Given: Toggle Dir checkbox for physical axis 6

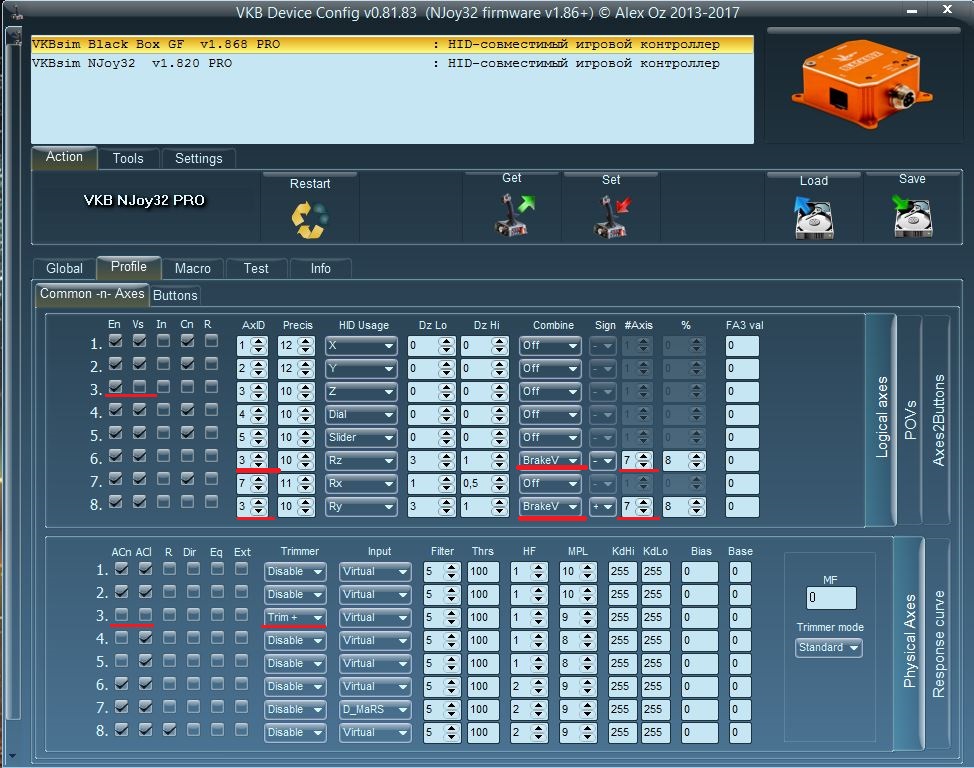Looking at the screenshot, I should tap(193, 684).
